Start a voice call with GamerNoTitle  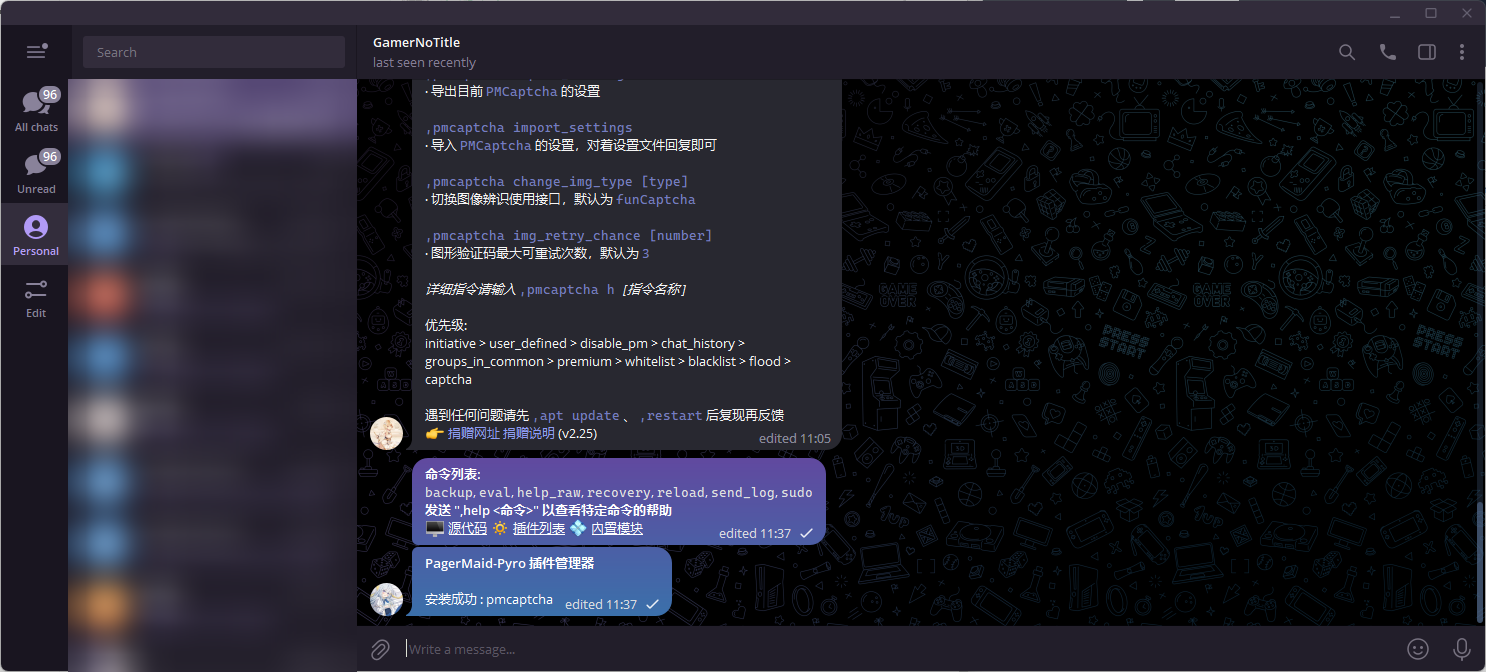click(1387, 52)
